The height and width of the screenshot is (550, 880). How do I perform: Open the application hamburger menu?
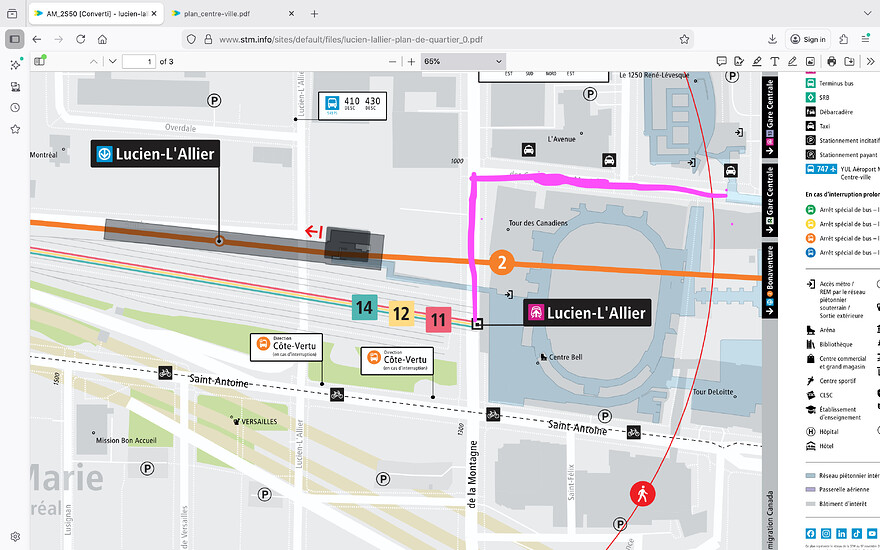pyautogui.click(x=865, y=39)
